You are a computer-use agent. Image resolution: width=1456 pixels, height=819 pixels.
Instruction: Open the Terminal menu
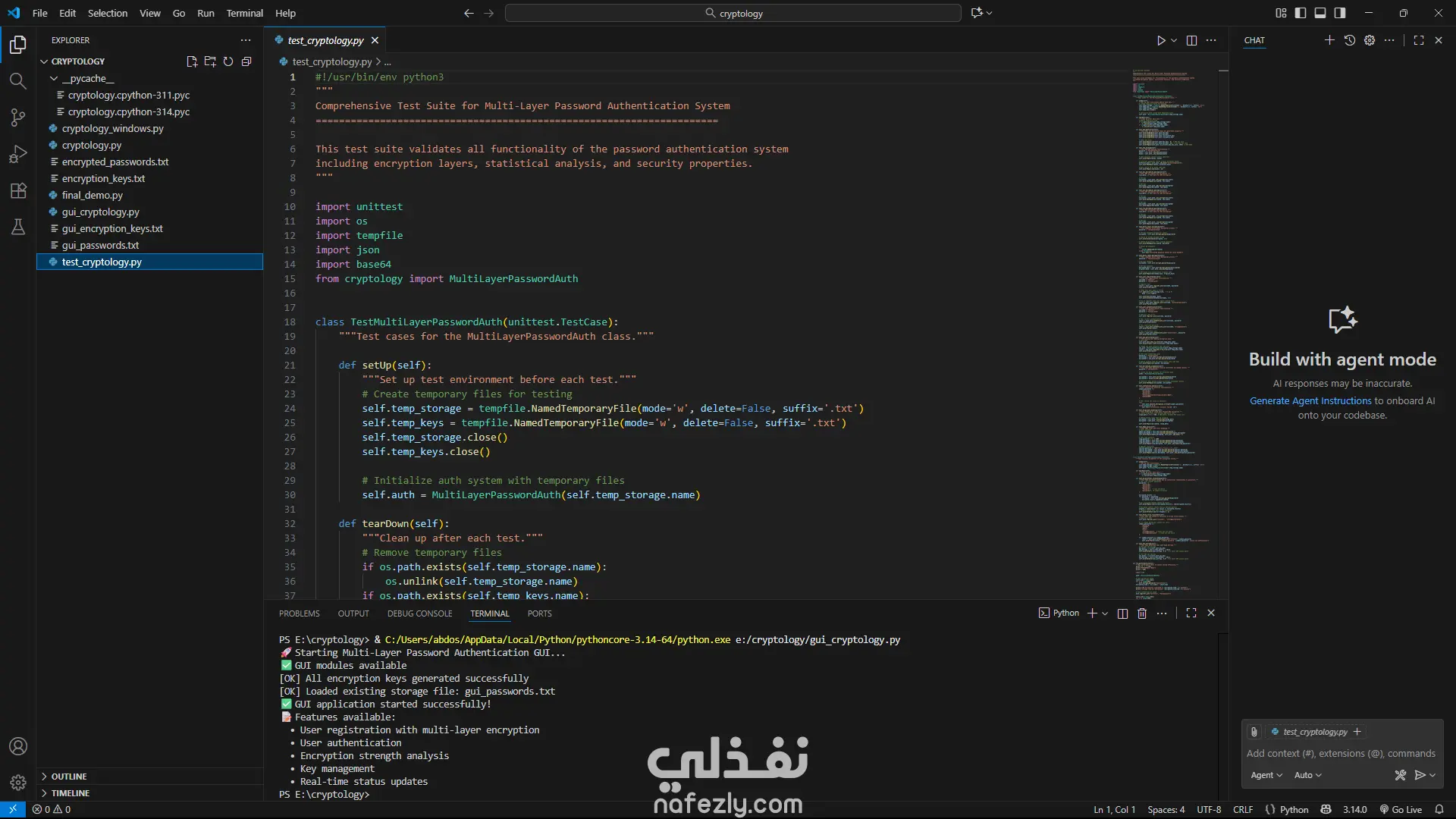244,13
